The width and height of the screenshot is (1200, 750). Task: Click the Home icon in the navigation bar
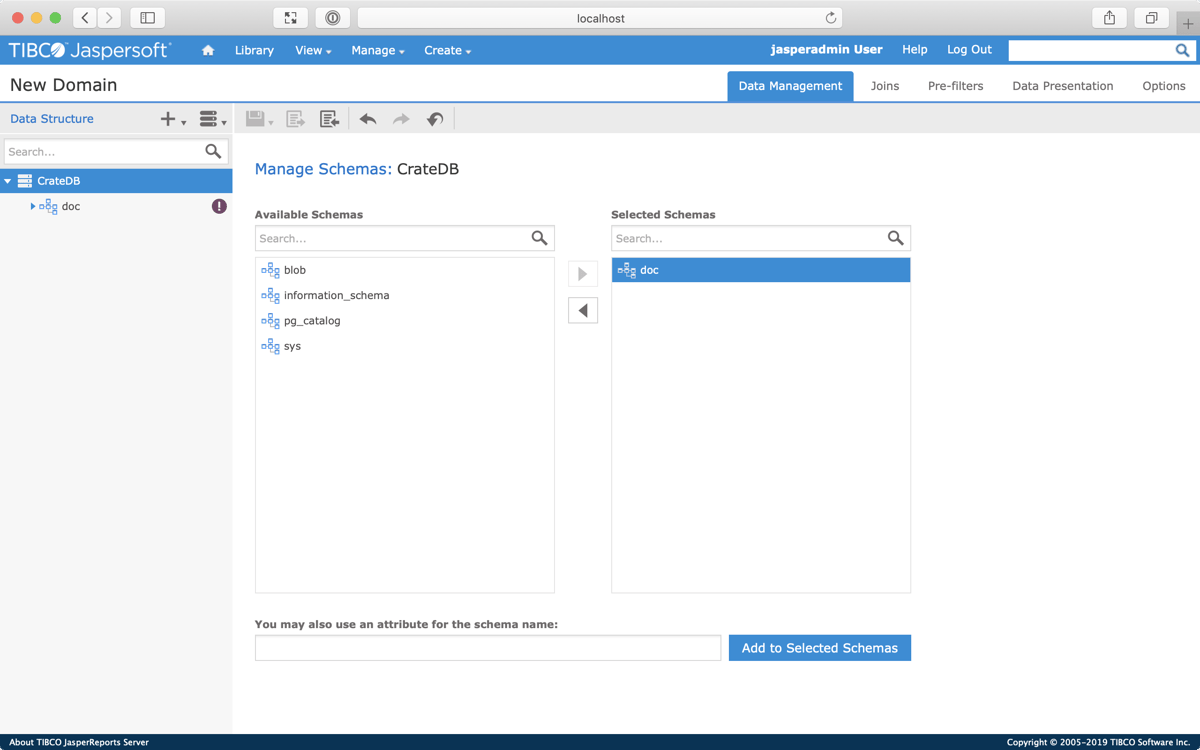(x=208, y=50)
